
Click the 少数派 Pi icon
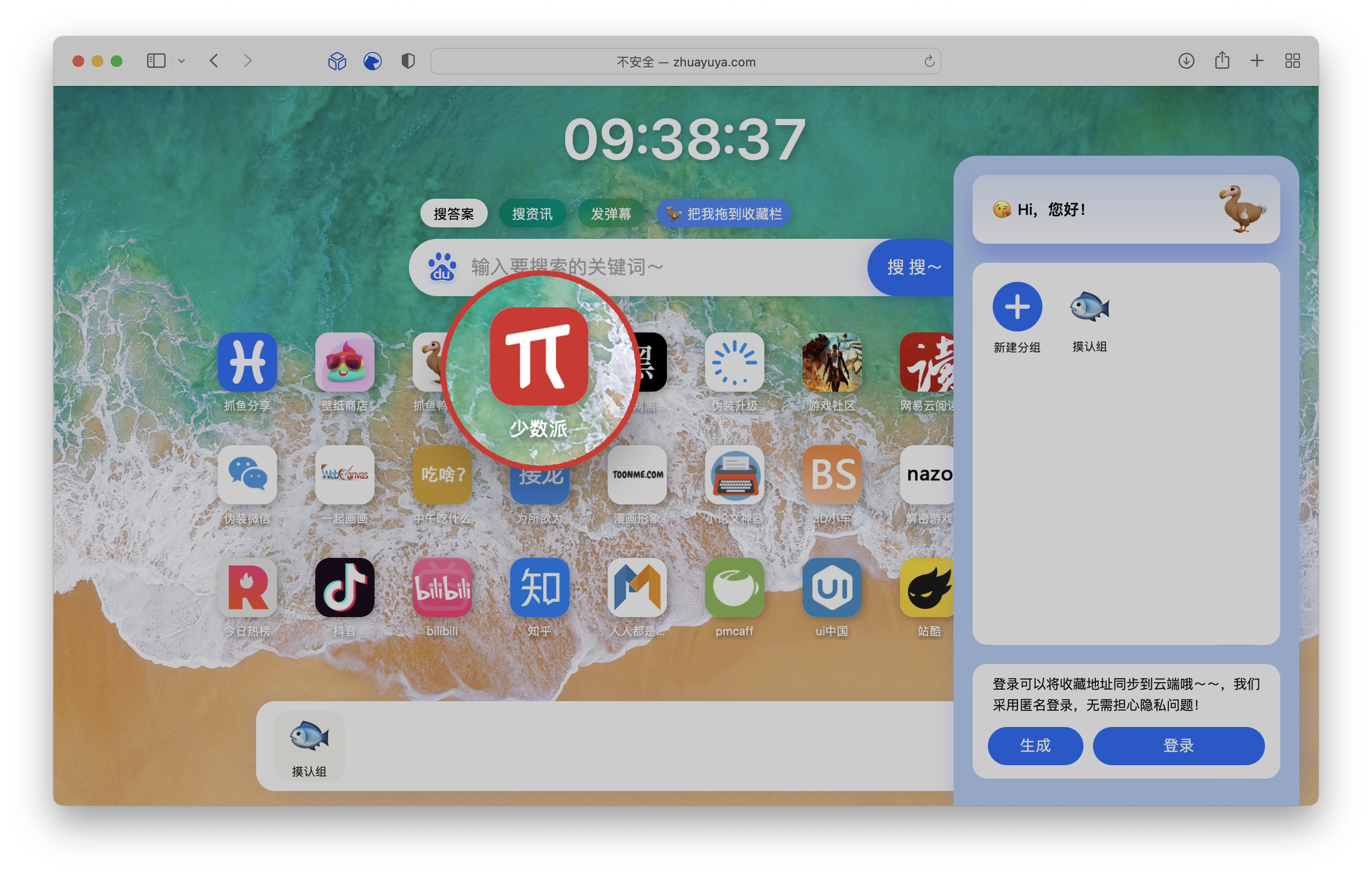539,356
